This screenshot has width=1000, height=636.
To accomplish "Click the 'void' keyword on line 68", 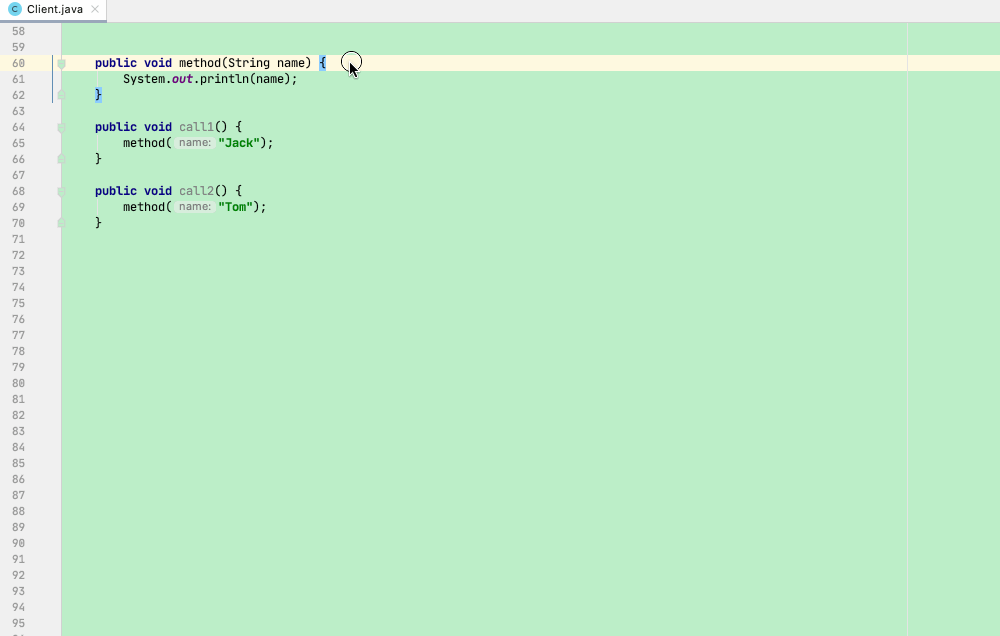I will tap(158, 191).
